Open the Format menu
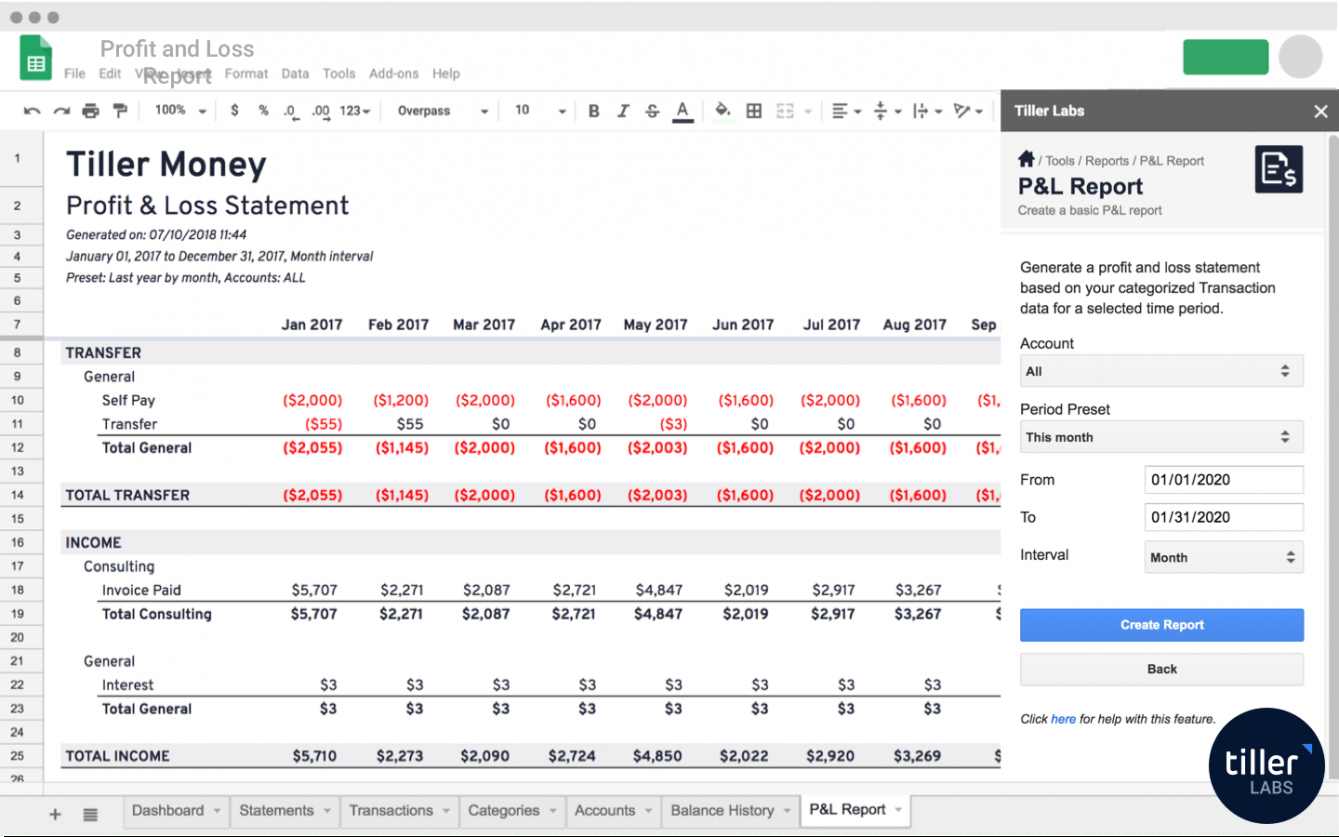Image resolution: width=1339 pixels, height=837 pixels. pyautogui.click(x=246, y=74)
